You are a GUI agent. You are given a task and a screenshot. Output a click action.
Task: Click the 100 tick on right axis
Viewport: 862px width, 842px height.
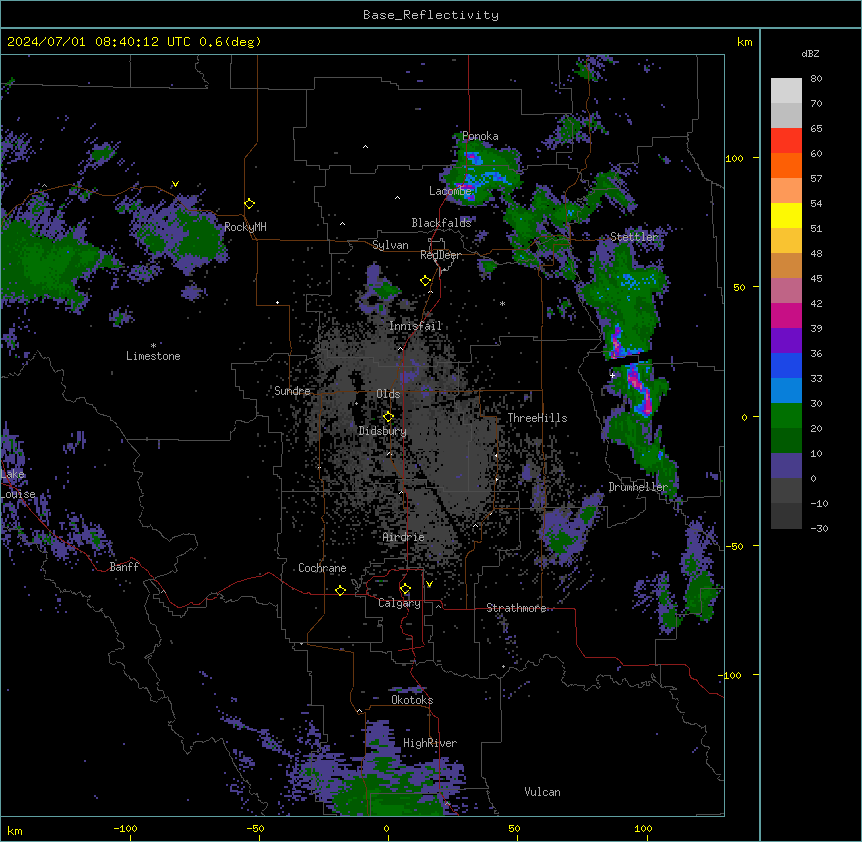tap(734, 158)
